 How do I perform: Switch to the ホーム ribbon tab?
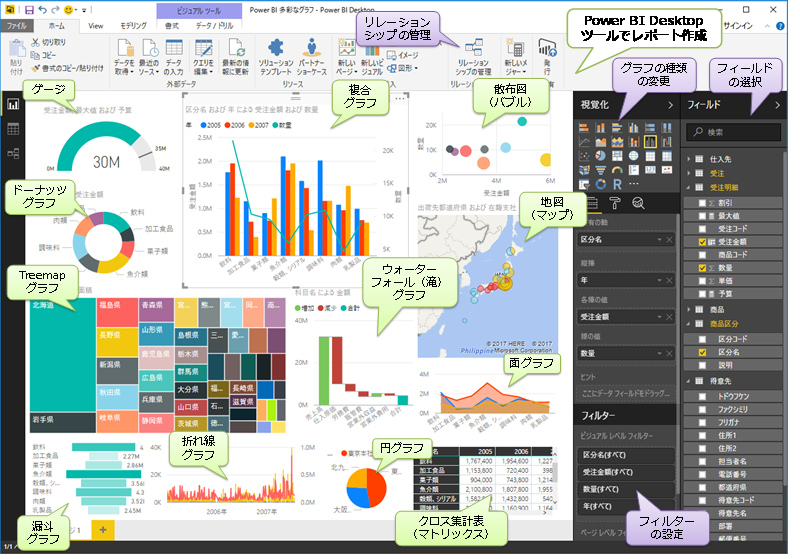click(x=57, y=26)
